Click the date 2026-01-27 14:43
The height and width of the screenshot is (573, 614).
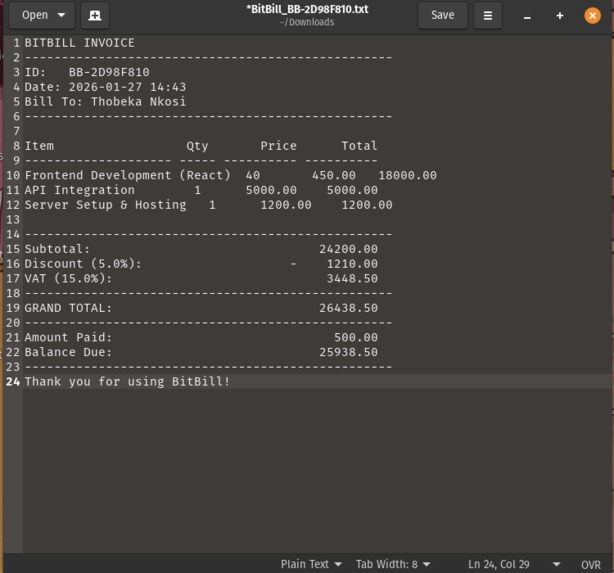(x=127, y=87)
